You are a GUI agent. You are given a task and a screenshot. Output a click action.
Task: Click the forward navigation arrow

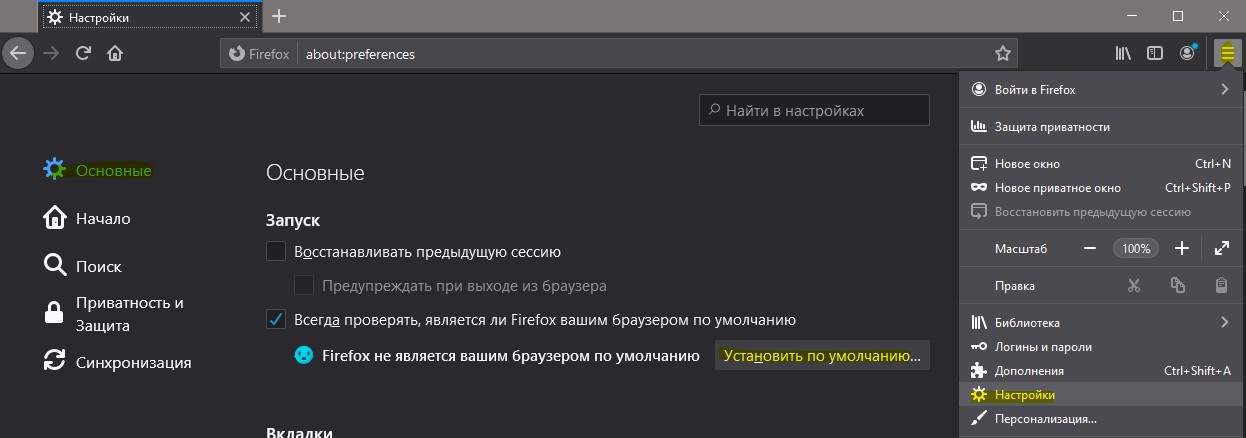(51, 53)
